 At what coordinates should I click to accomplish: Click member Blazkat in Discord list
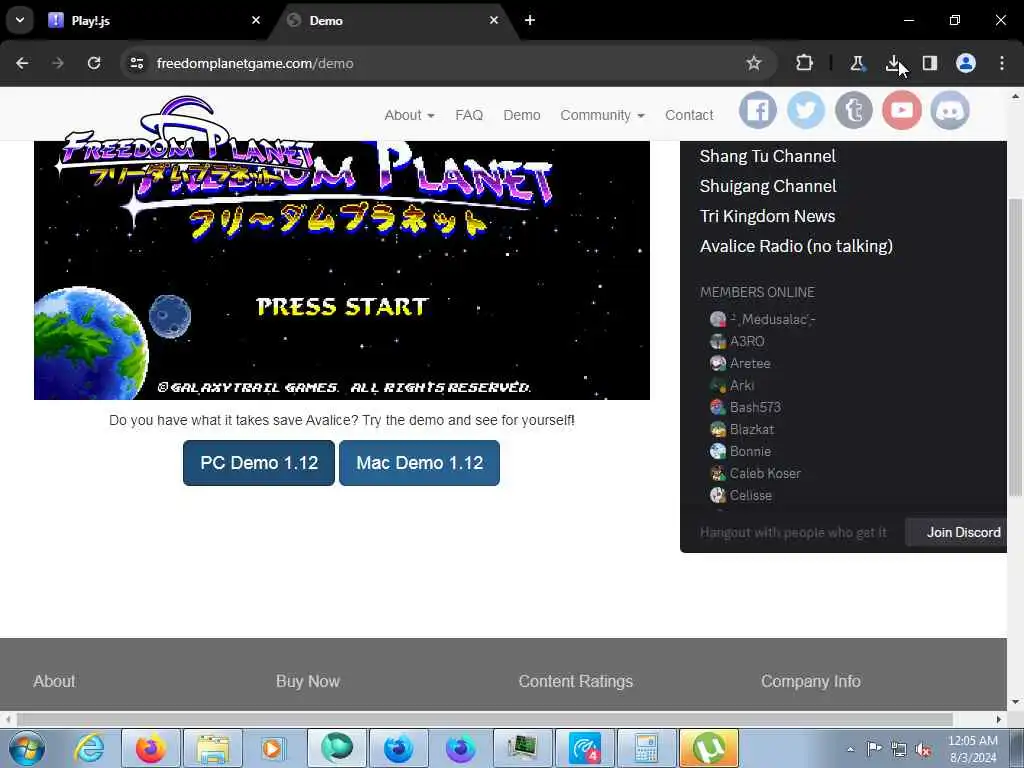752,429
